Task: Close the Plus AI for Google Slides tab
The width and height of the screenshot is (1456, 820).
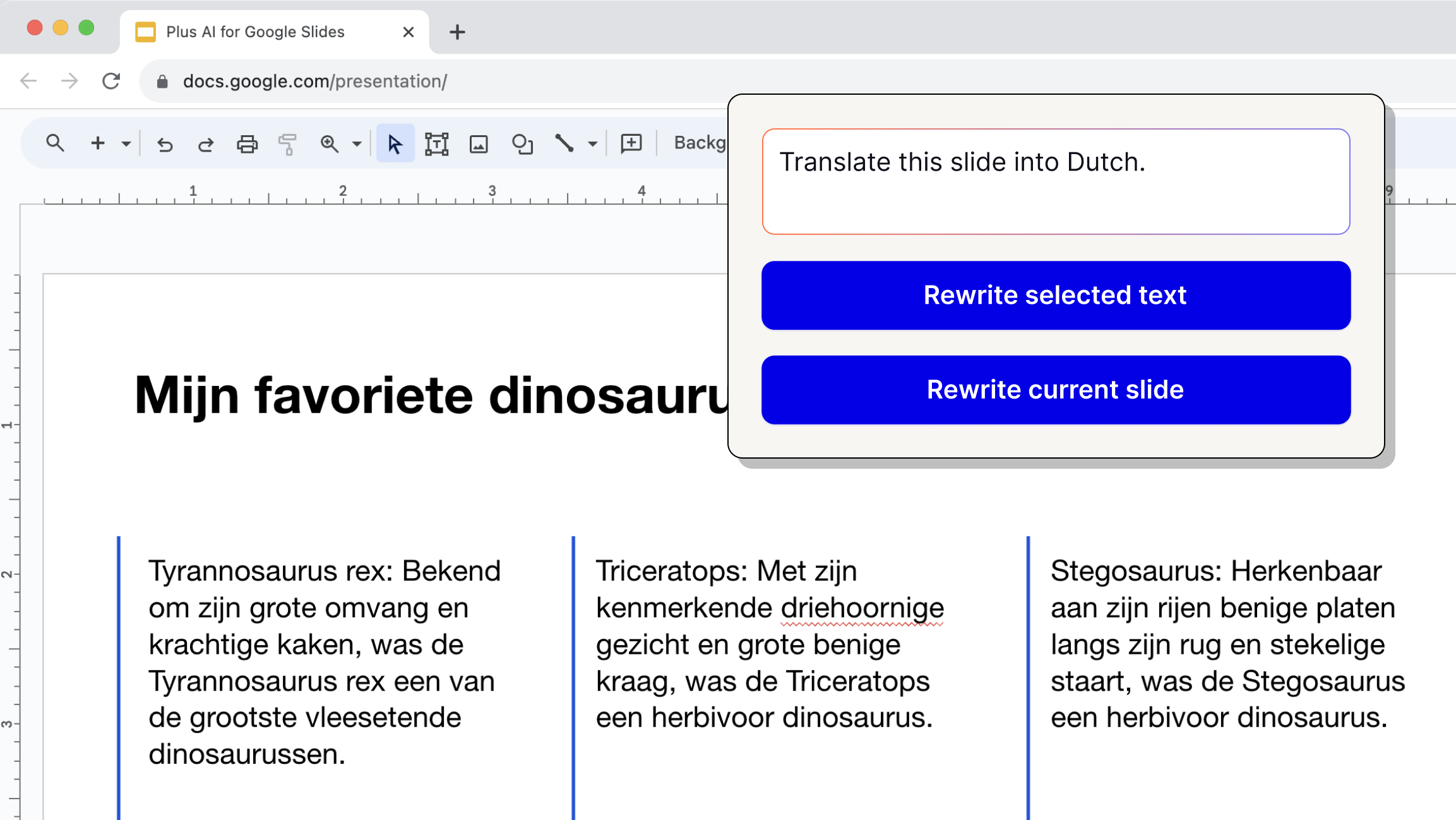Action: (408, 32)
